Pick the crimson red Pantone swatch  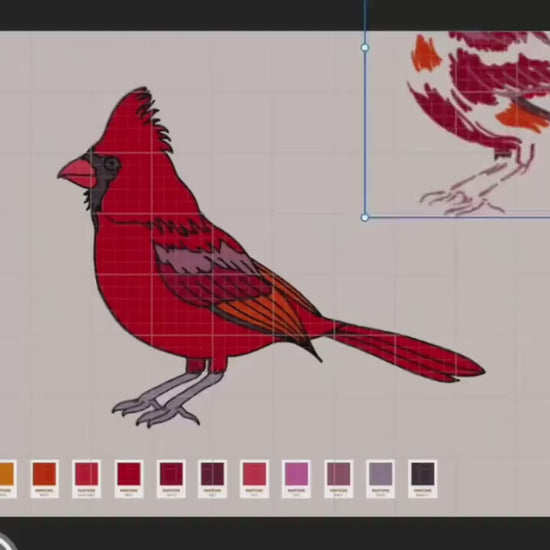(x=87, y=479)
